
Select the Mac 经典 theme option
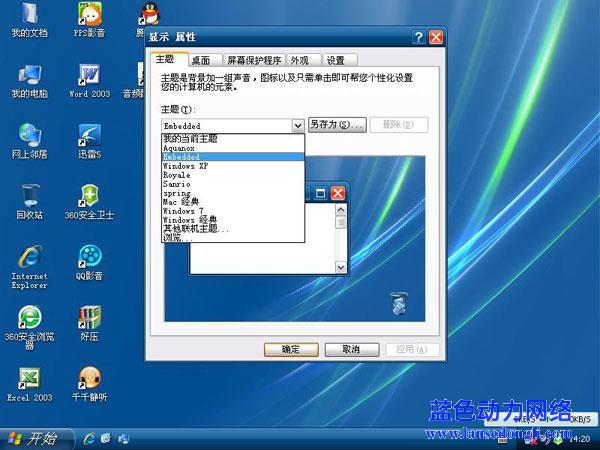(x=233, y=202)
